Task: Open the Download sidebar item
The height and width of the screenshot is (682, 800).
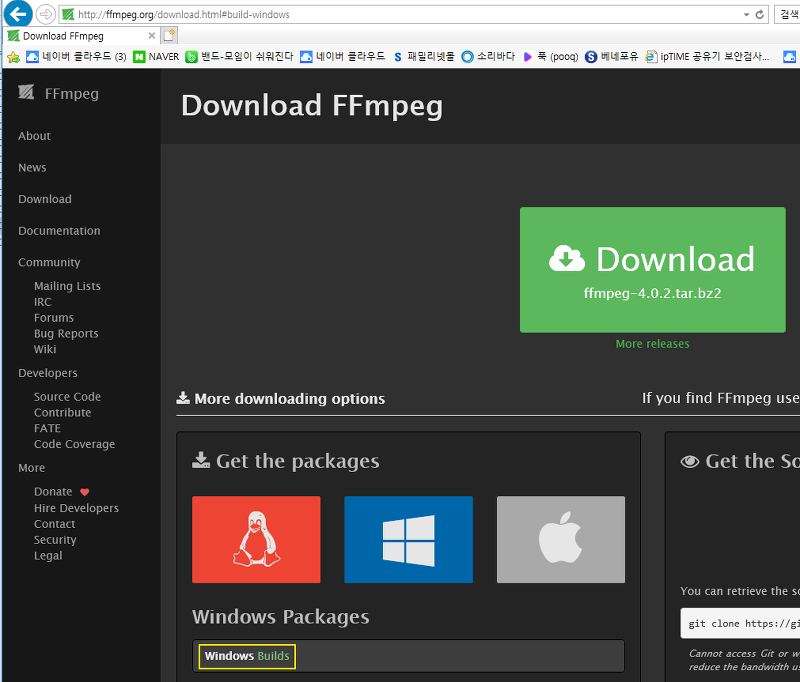Action: point(45,199)
